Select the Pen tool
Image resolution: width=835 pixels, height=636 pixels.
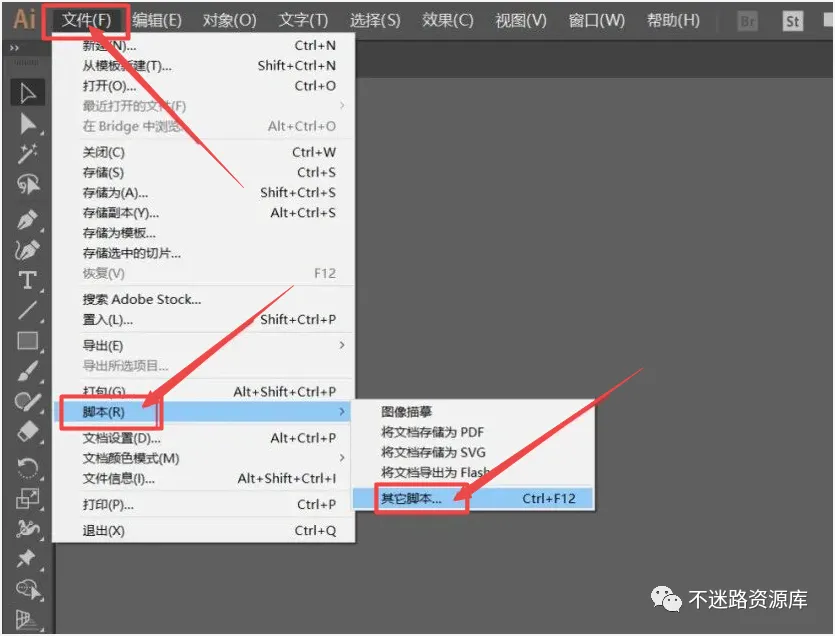27,219
